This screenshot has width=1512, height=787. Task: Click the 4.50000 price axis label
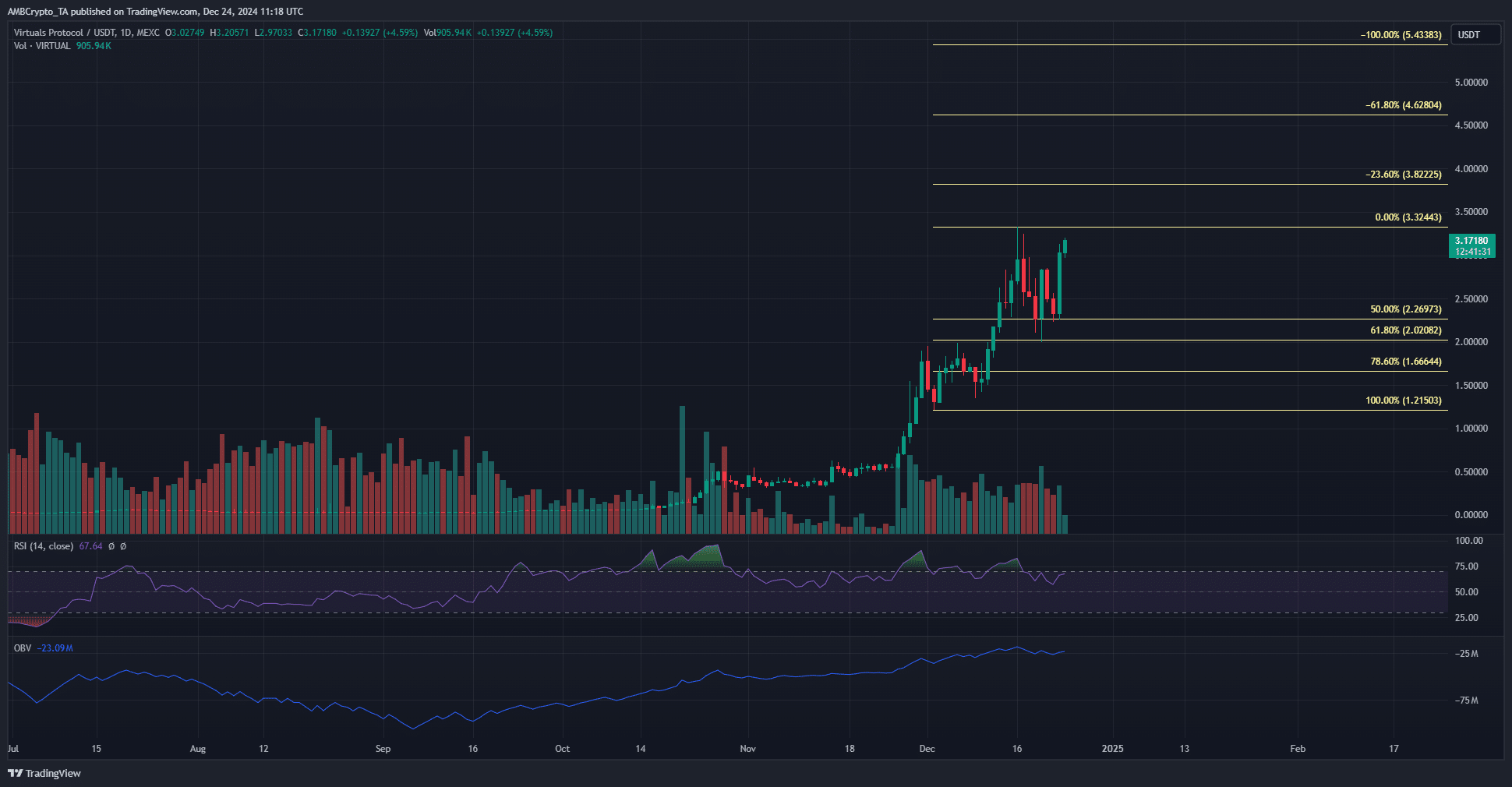click(1471, 125)
